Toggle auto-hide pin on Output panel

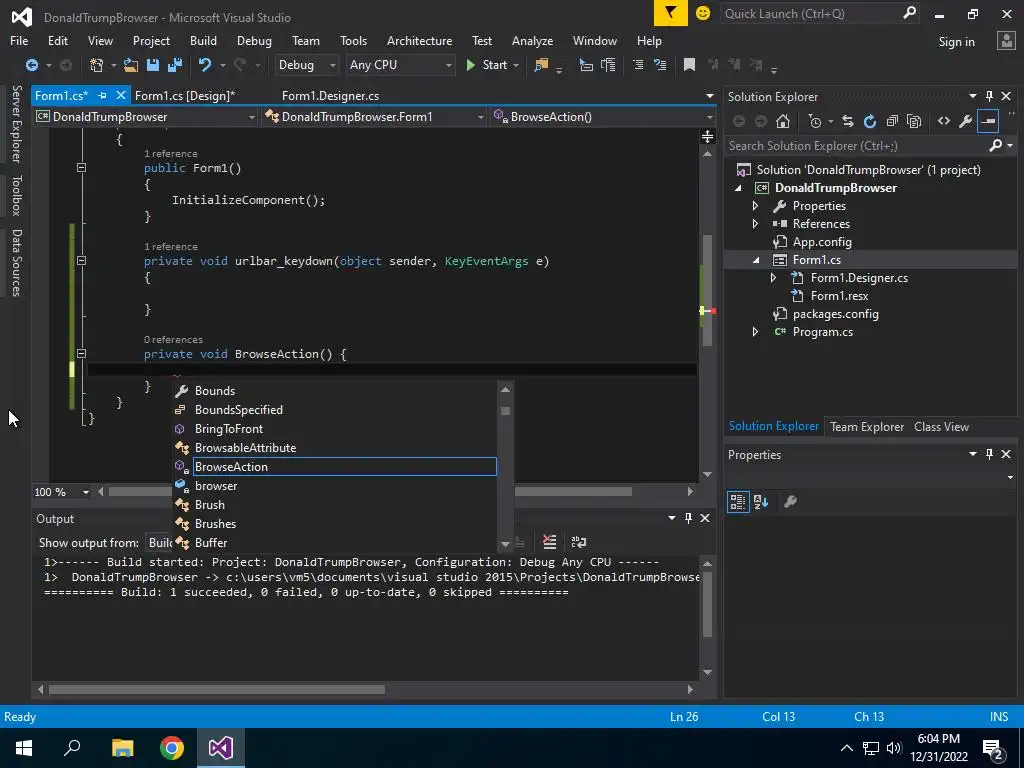pos(688,518)
